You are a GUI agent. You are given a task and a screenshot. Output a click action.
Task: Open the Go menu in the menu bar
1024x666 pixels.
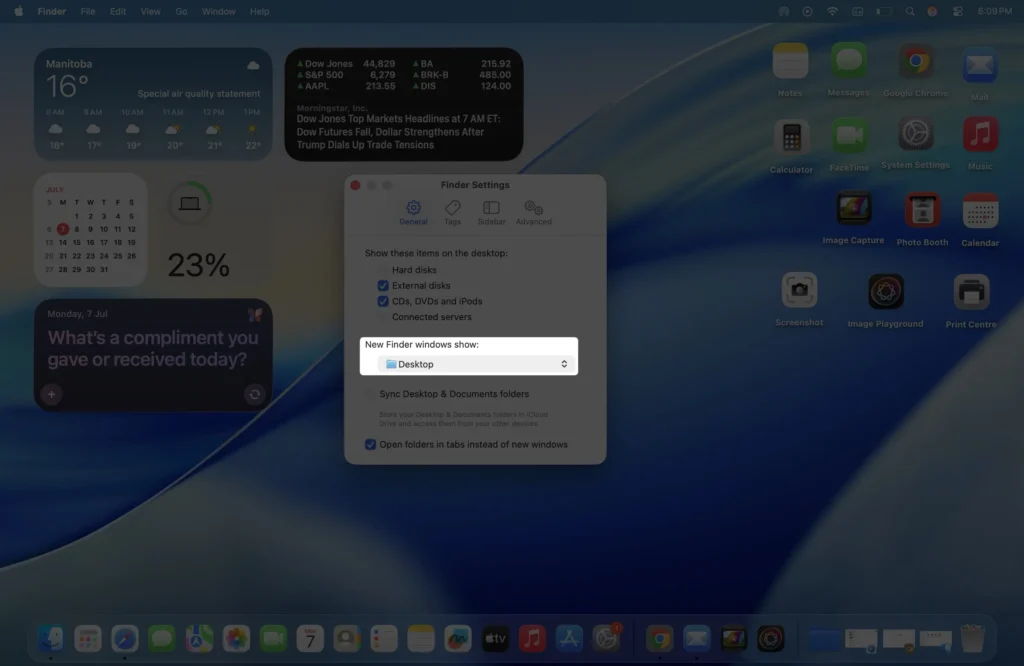click(180, 11)
